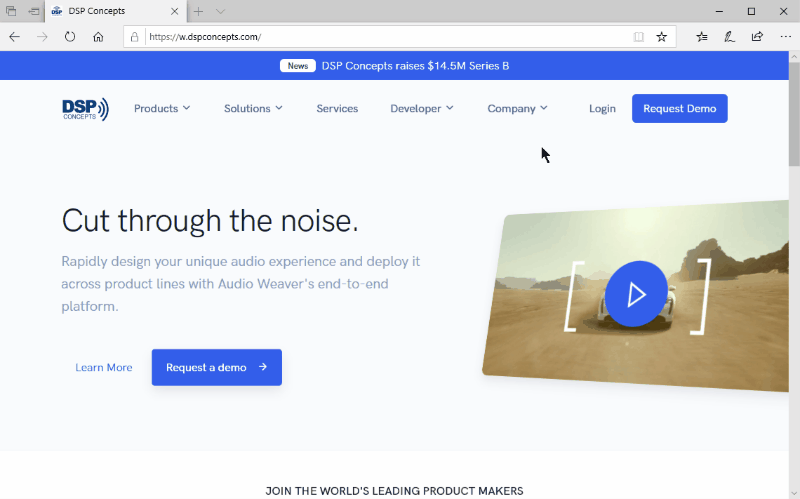
Task: Expand the Products dropdown menu
Action: [161, 109]
